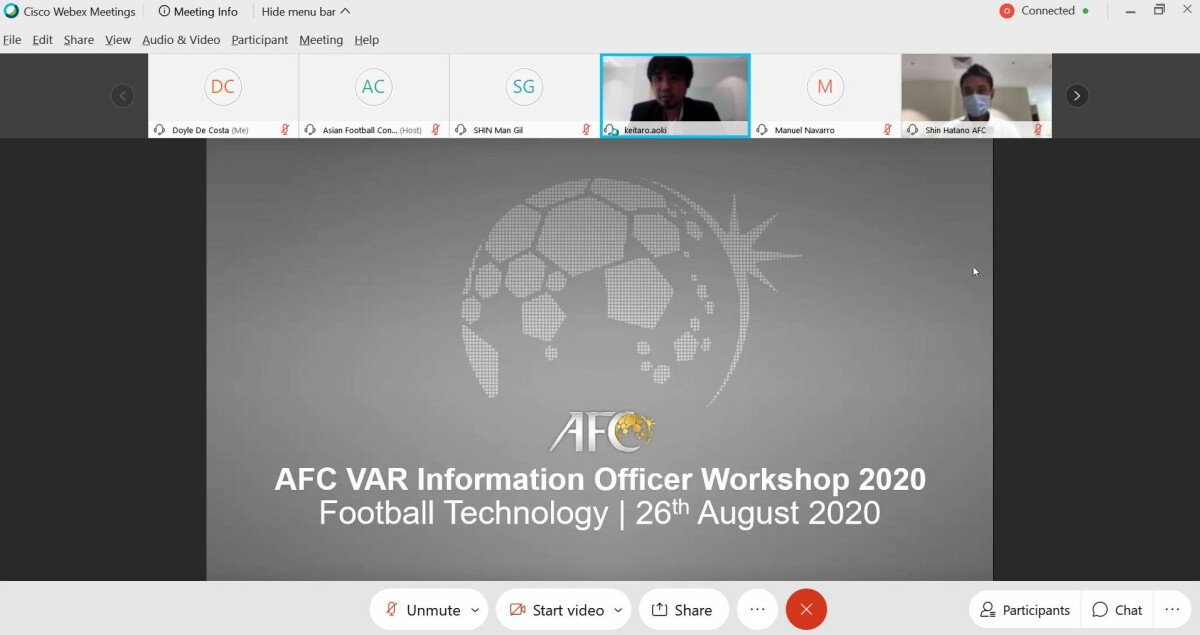Click headset icon beside keitaro.aoki
Viewport: 1200px width, 635px height.
(x=611, y=130)
